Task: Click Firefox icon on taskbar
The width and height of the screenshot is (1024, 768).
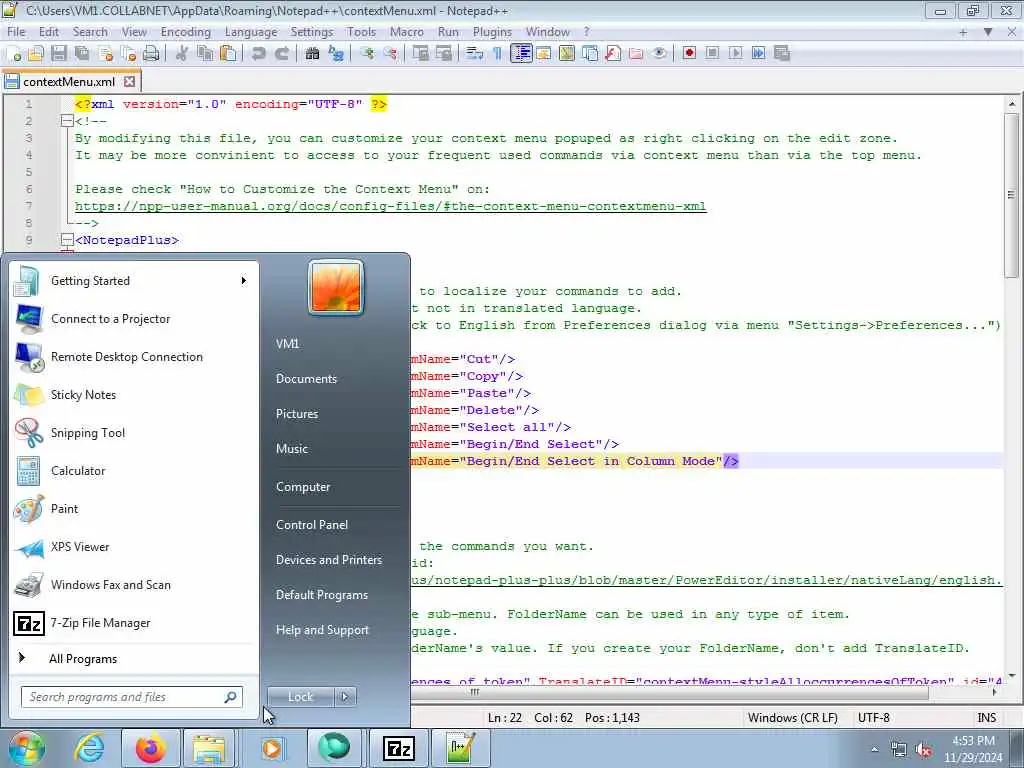Action: click(x=150, y=748)
